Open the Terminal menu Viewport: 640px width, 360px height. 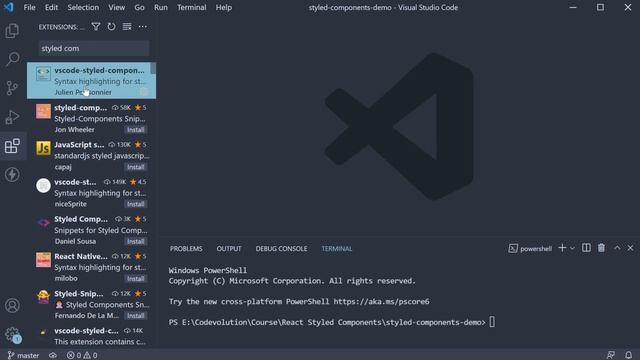click(191, 7)
